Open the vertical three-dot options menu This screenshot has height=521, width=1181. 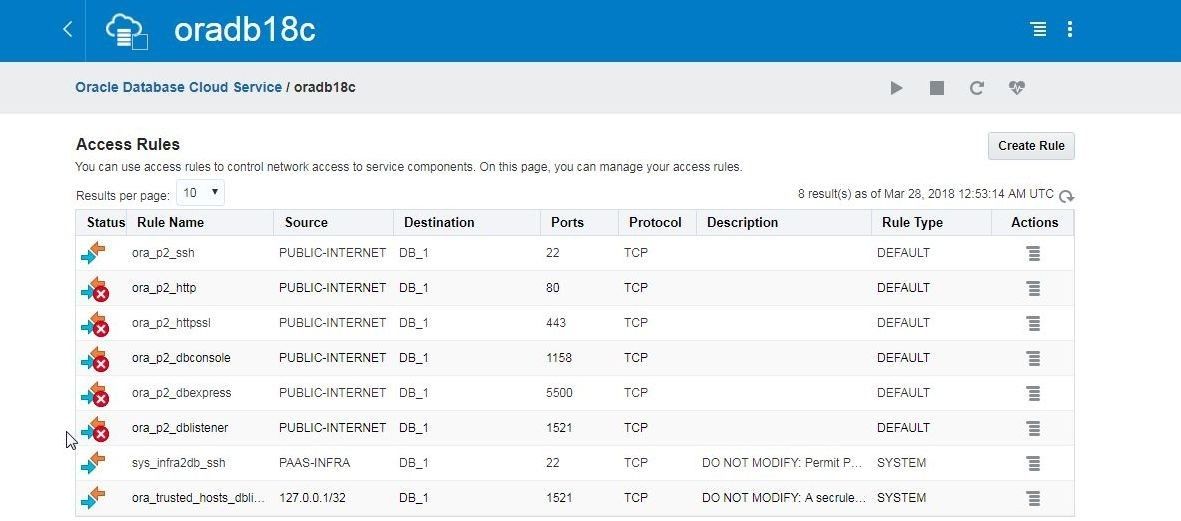pos(1070,29)
